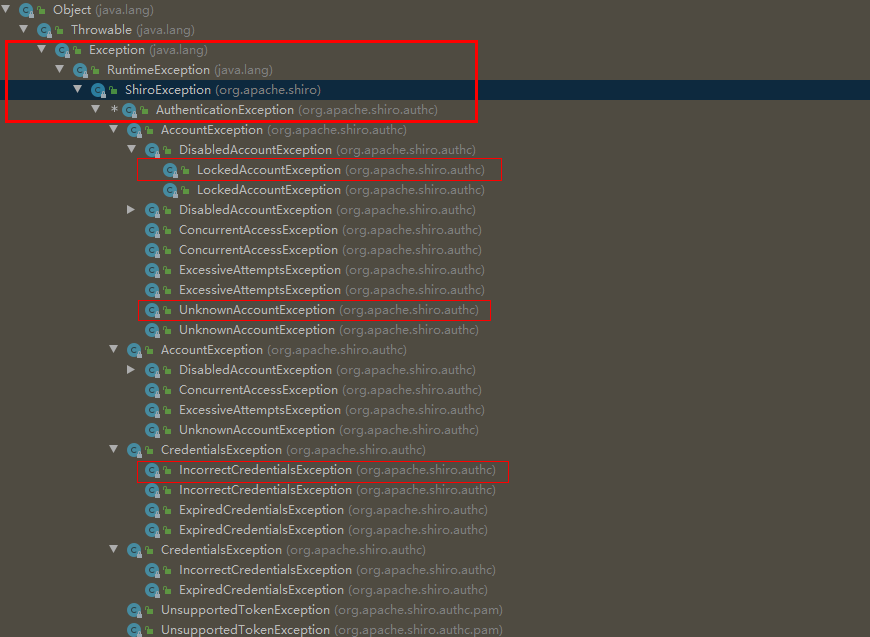This screenshot has height=637, width=870.
Task: Click the class icon beside RuntimeException
Action: tap(80, 70)
